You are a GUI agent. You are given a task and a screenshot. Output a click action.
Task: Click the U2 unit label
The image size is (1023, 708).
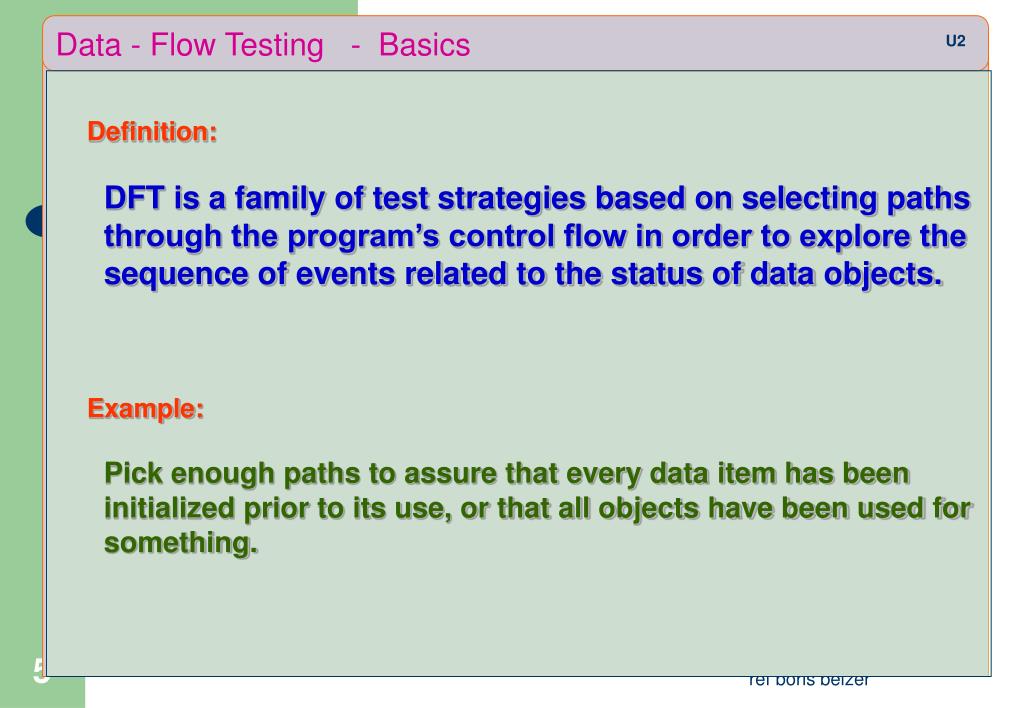pos(955,41)
